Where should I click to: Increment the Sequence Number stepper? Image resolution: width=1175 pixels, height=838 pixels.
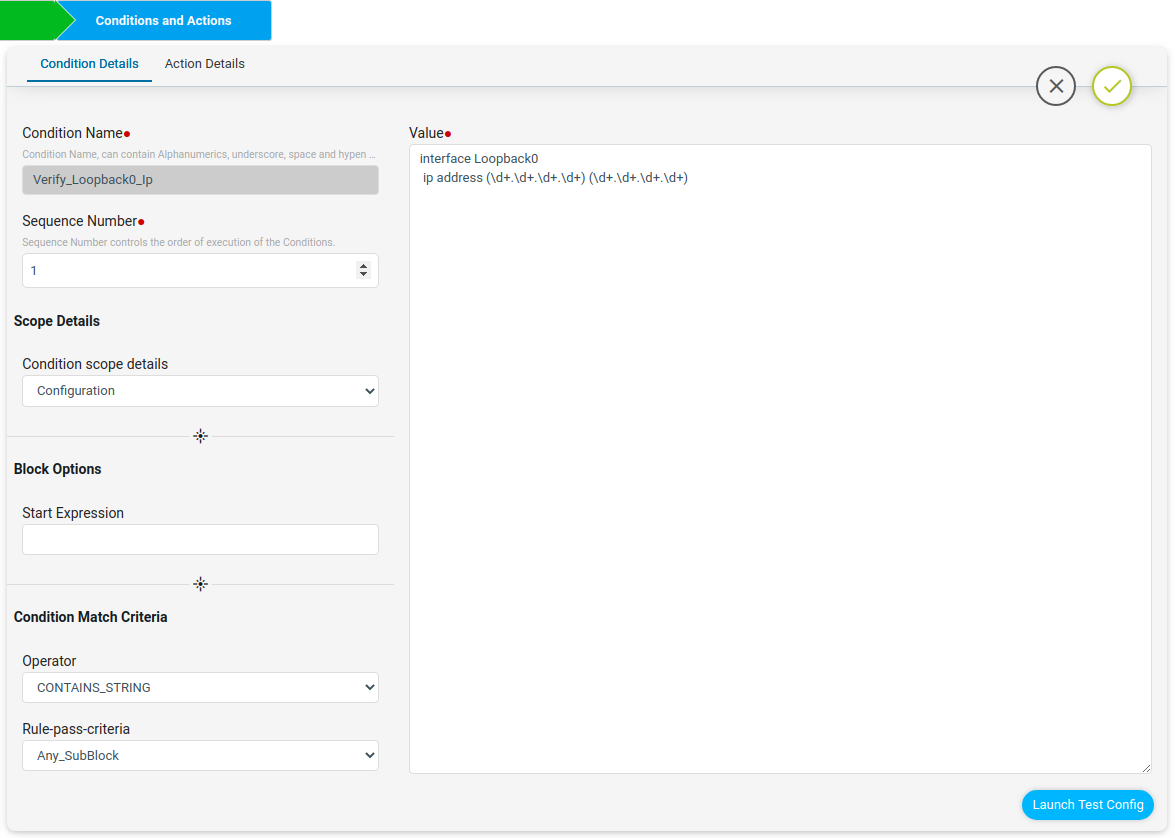[363, 266]
